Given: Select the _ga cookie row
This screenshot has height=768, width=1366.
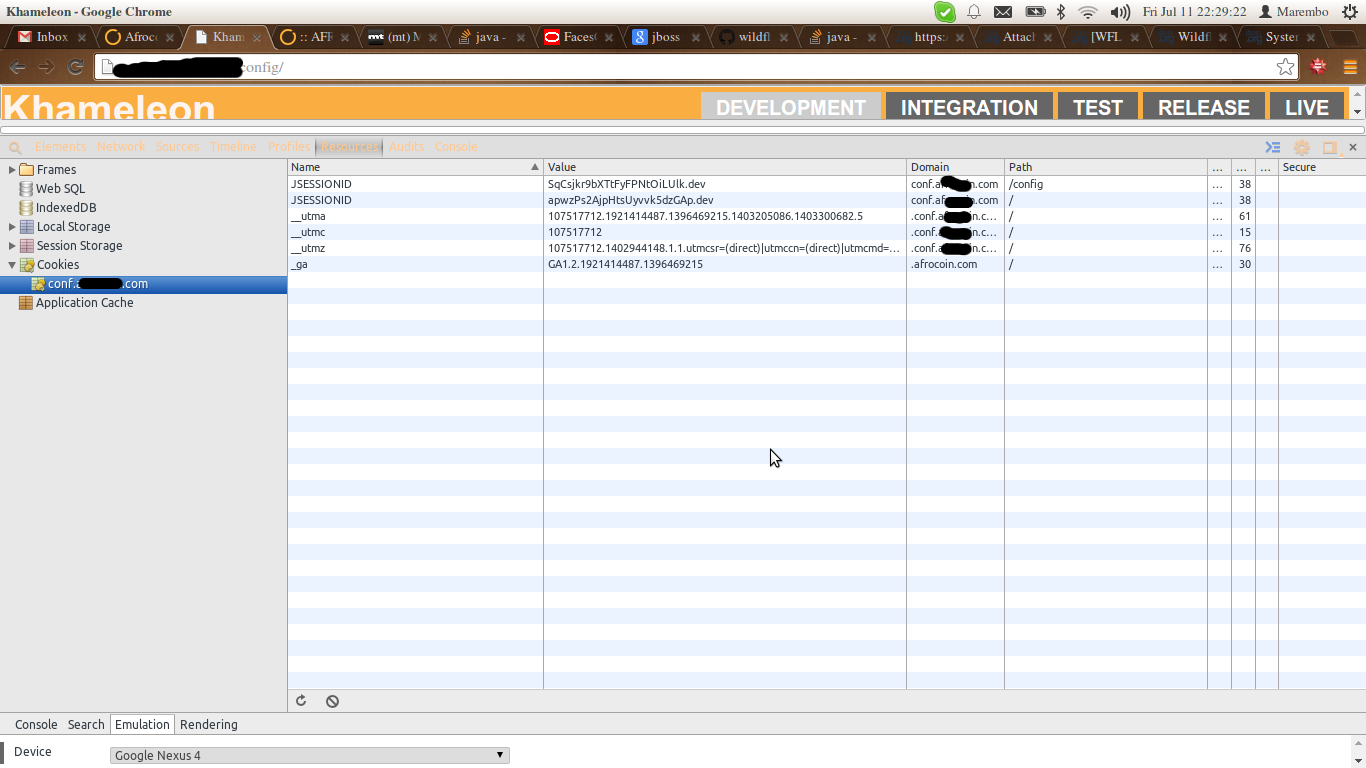Looking at the screenshot, I should tap(827, 264).
